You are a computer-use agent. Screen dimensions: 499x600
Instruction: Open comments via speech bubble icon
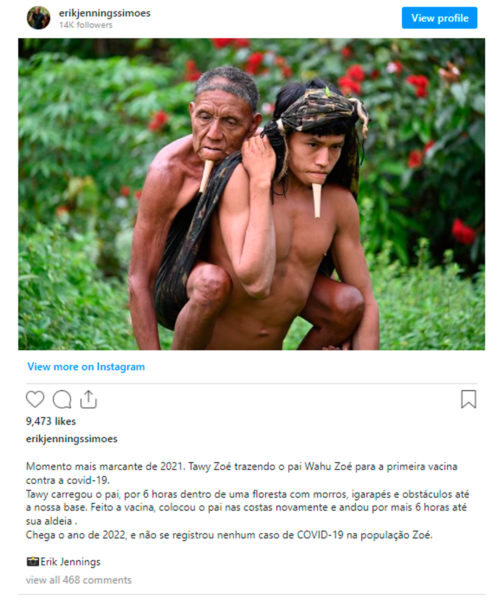62,399
